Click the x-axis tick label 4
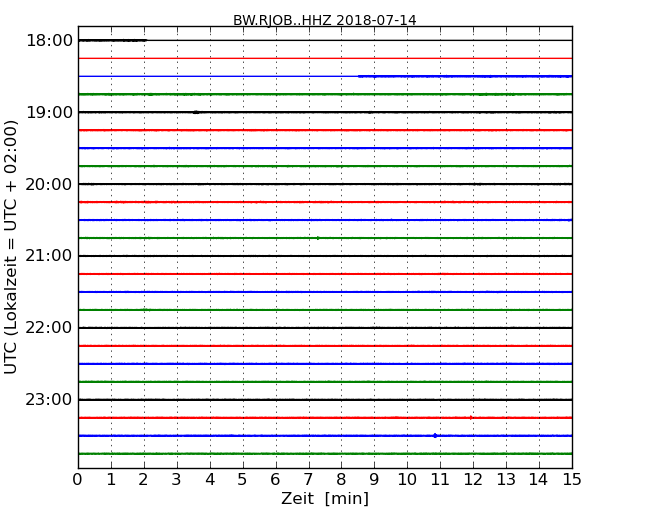Viewport: 650px width, 520px height. tap(210, 479)
